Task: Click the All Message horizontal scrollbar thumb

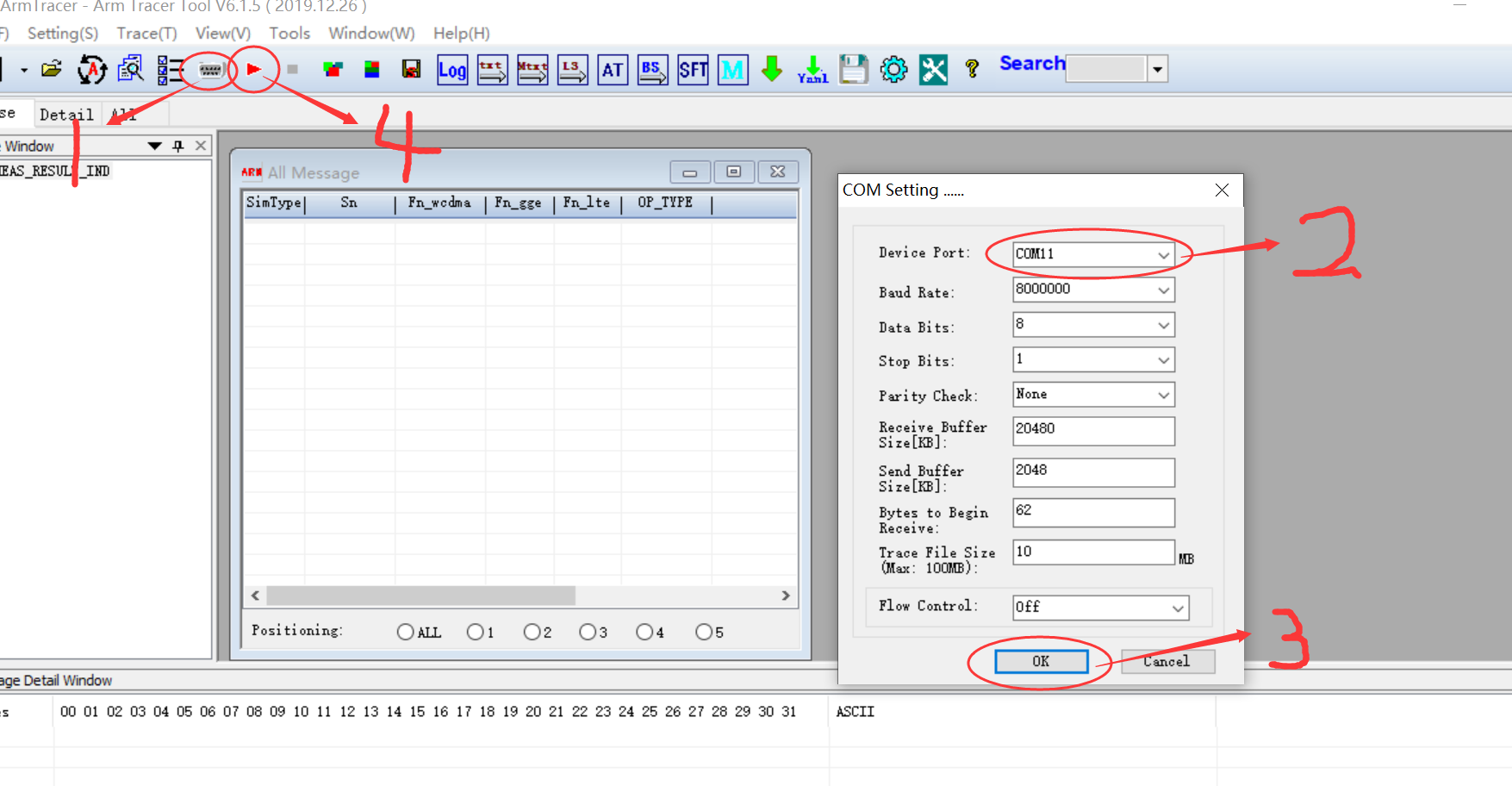Action: (420, 596)
